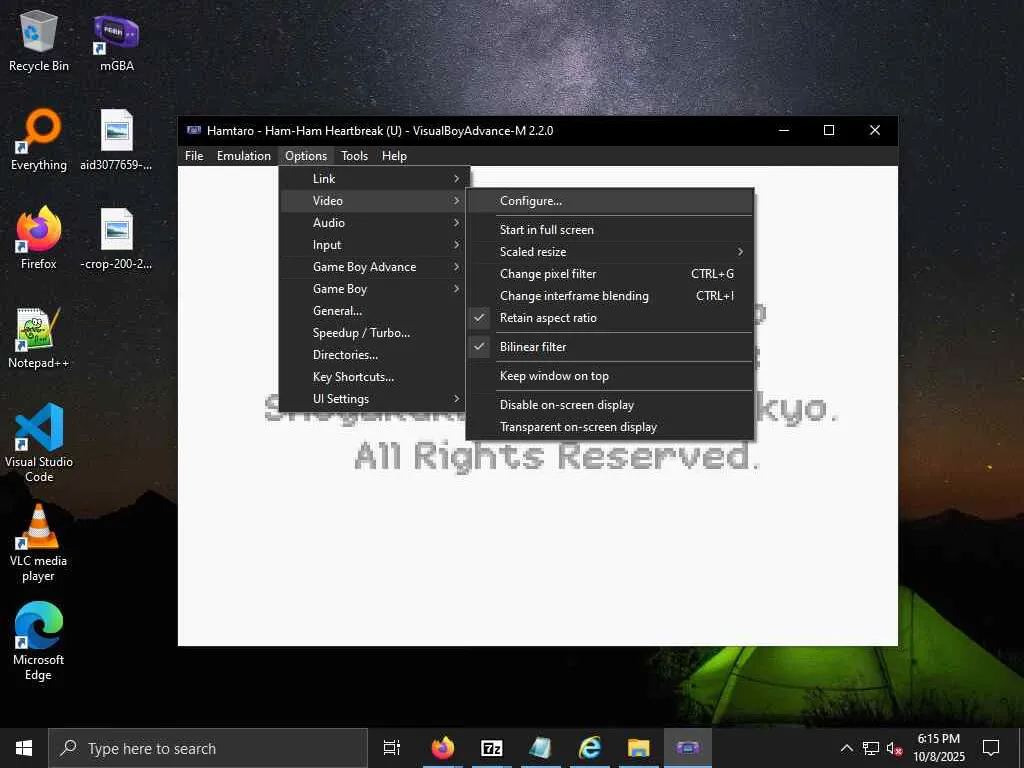Image resolution: width=1024 pixels, height=768 pixels.
Task: Open the Windows Start menu
Action: pos(24,748)
